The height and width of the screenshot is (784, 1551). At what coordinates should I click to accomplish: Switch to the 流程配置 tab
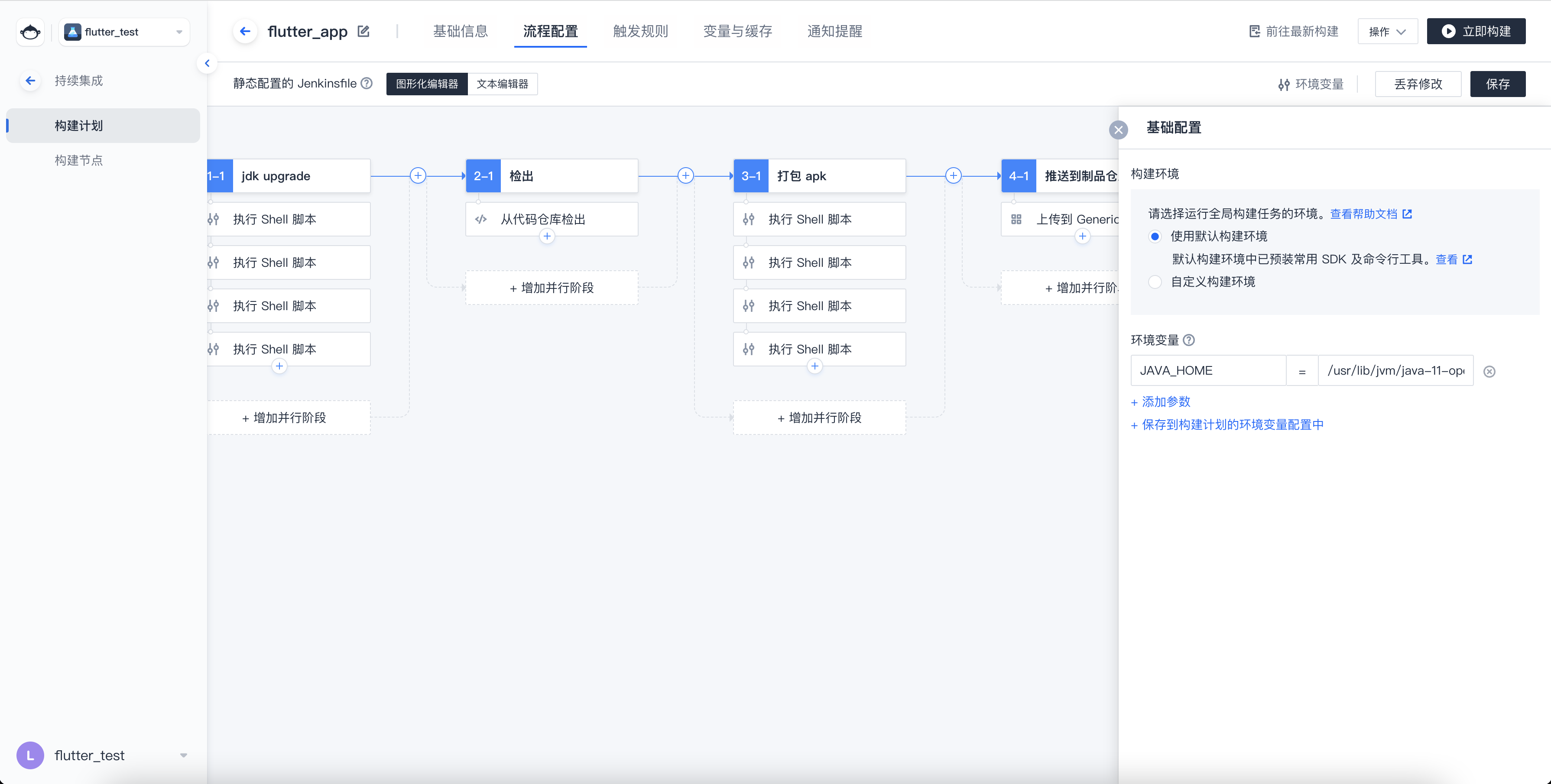pyautogui.click(x=550, y=31)
